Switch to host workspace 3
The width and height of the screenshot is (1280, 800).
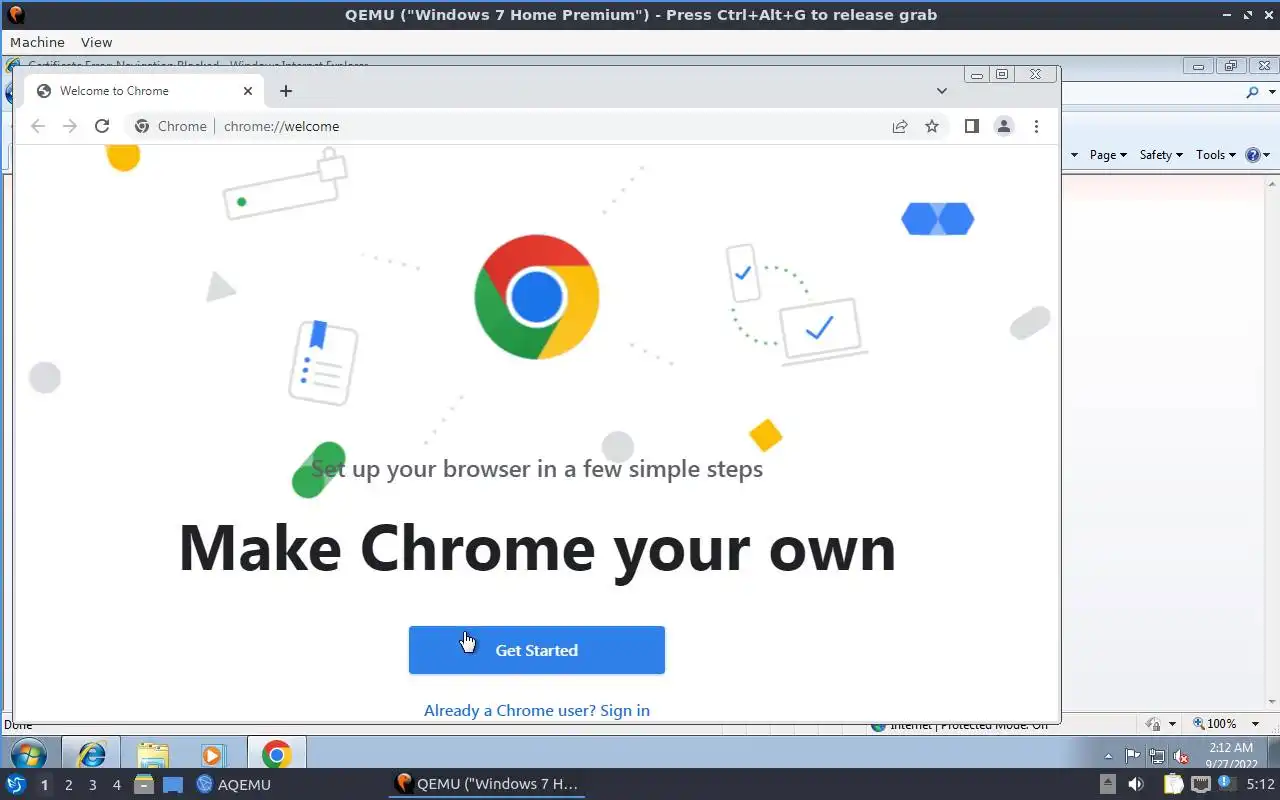tap(92, 785)
